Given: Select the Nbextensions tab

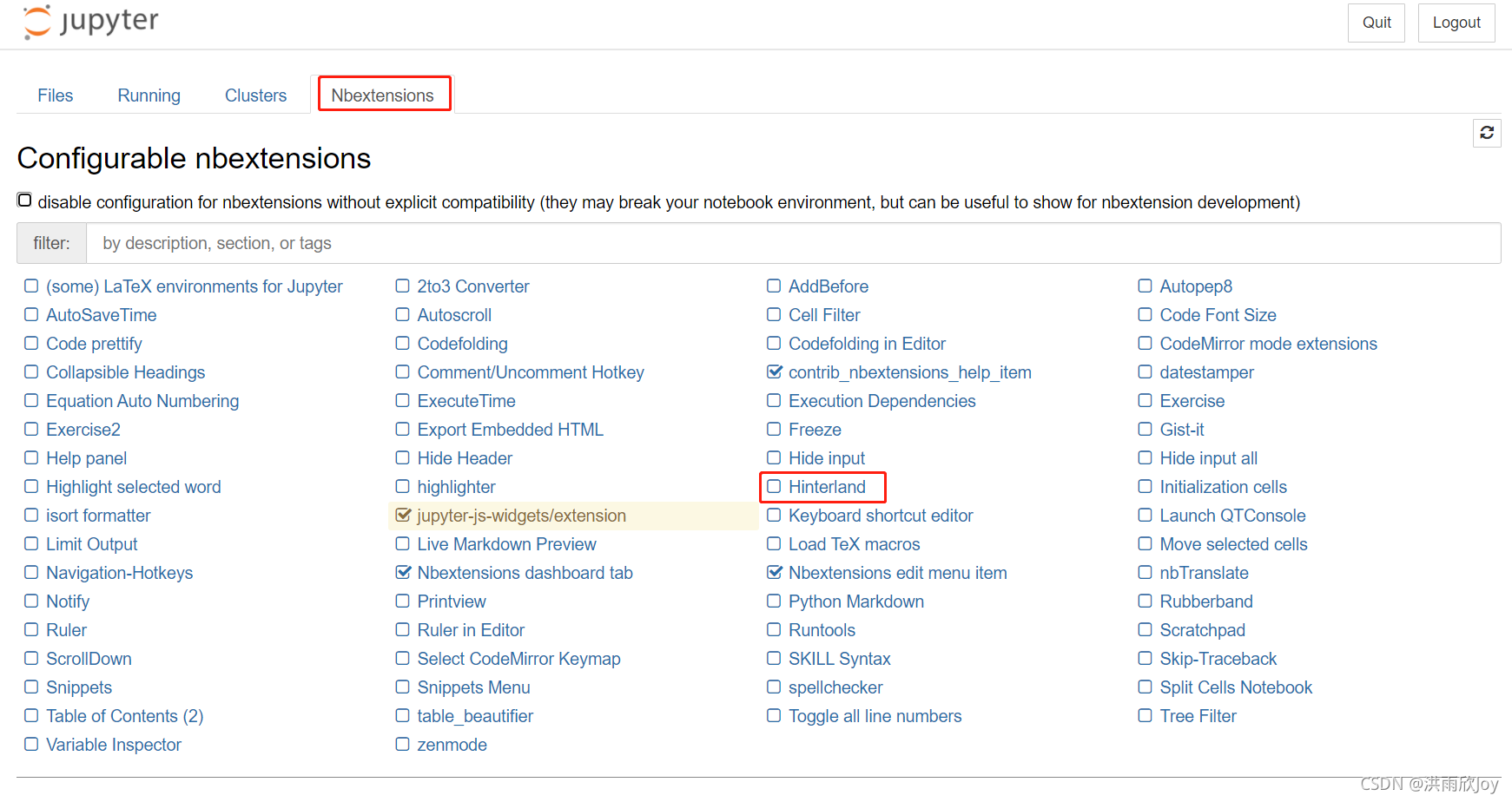Looking at the screenshot, I should pos(383,95).
